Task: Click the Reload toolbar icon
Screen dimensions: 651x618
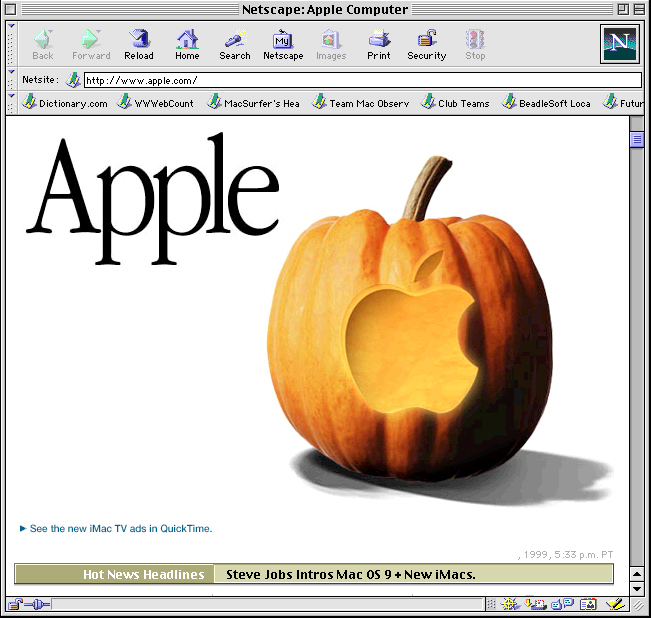Action: point(139,44)
